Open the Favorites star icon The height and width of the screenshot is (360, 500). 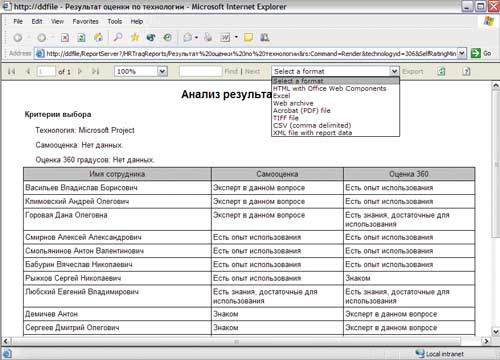pyautogui.click(x=135, y=37)
